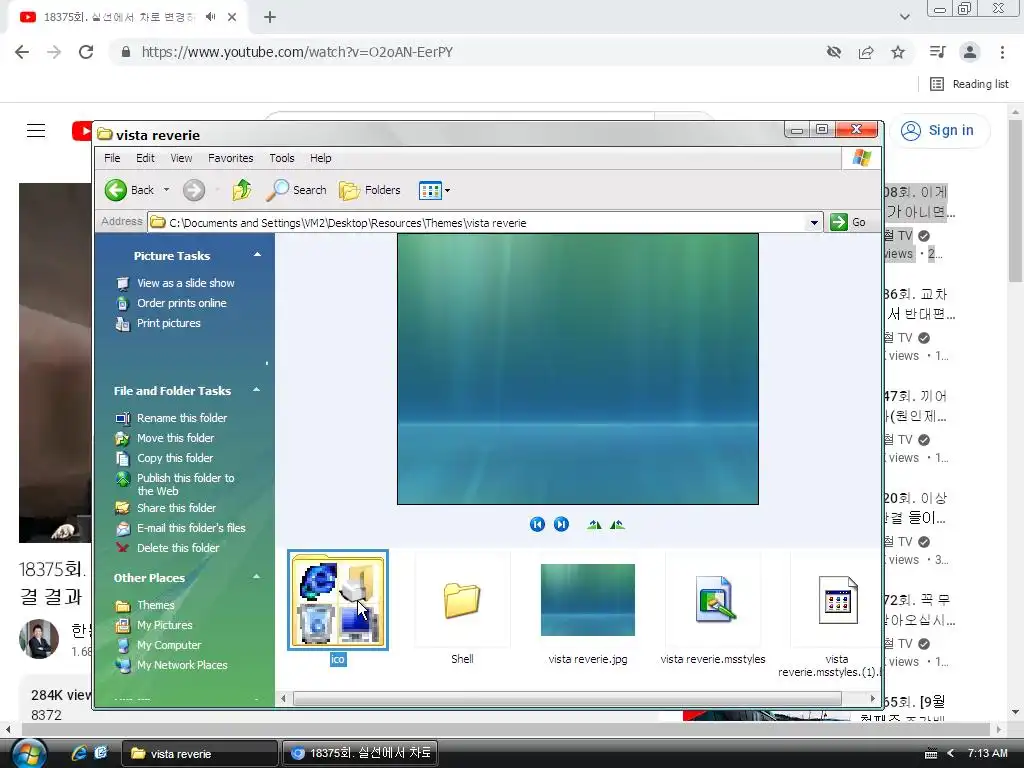
Task: Open the Edit menu
Action: tap(145, 158)
